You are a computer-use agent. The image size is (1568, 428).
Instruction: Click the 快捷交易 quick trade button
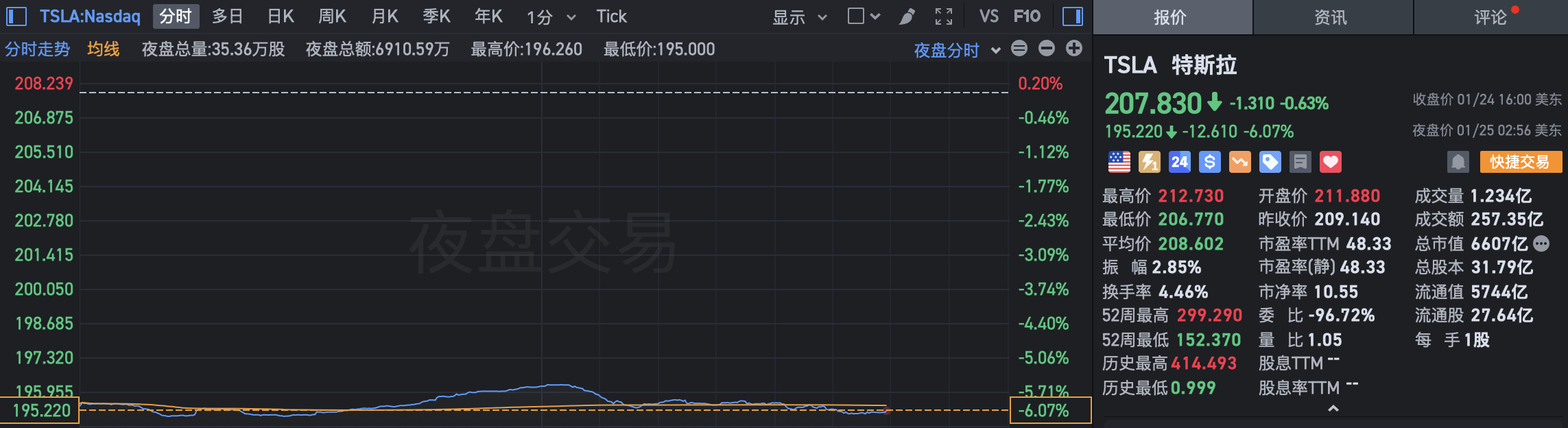[1521, 162]
